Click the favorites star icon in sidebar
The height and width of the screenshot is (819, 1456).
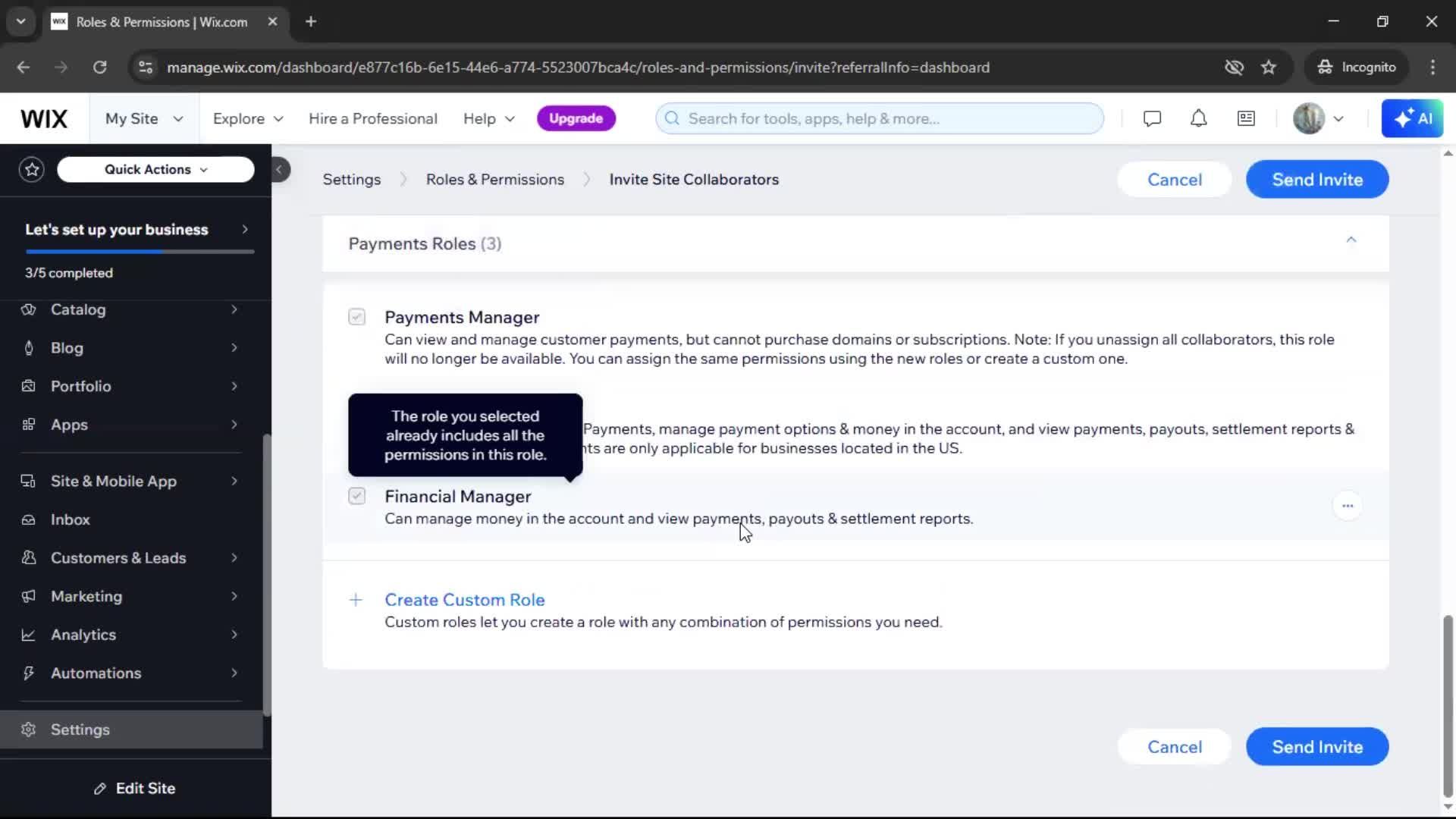tap(32, 169)
